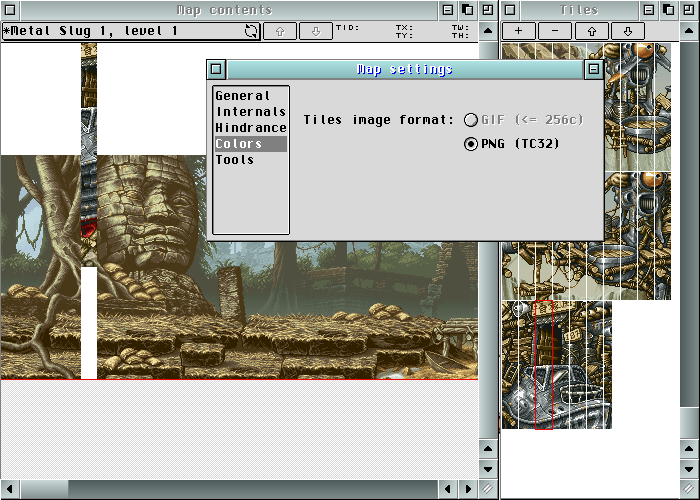Image resolution: width=700 pixels, height=500 pixels.
Task: Click the Tiles window resize gadget
Action: point(688,489)
